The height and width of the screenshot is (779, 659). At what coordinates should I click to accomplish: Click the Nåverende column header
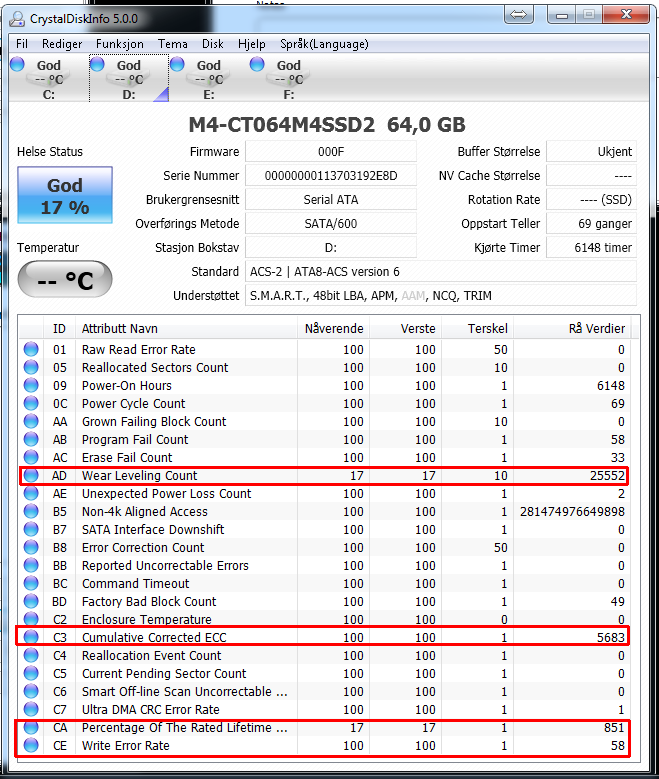coord(333,328)
